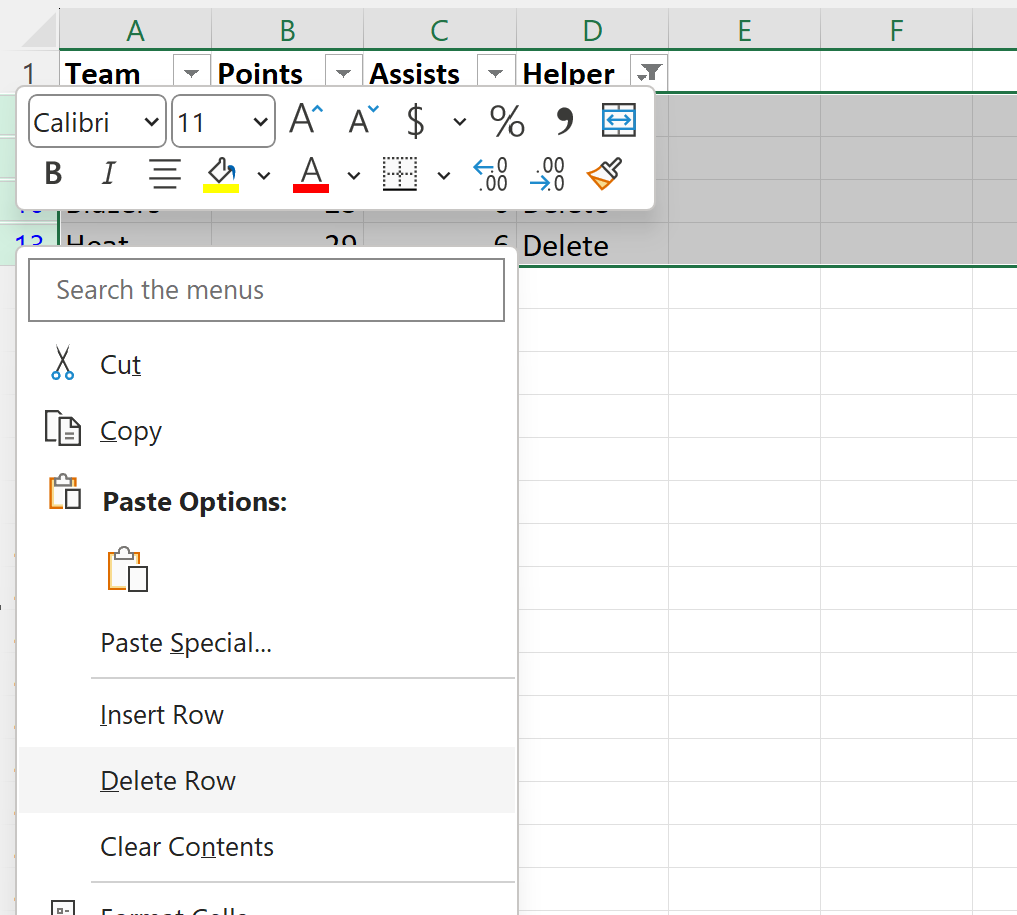Toggle Italic formatting
The height and width of the screenshot is (915, 1017).
(108, 172)
